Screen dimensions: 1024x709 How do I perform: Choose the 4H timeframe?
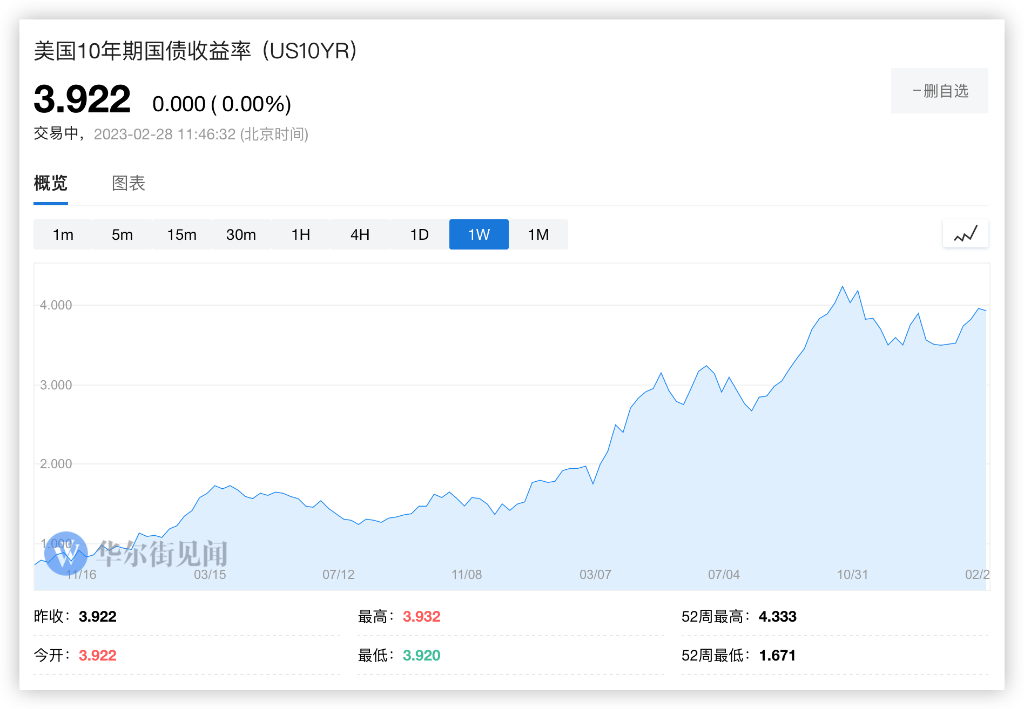pos(360,234)
